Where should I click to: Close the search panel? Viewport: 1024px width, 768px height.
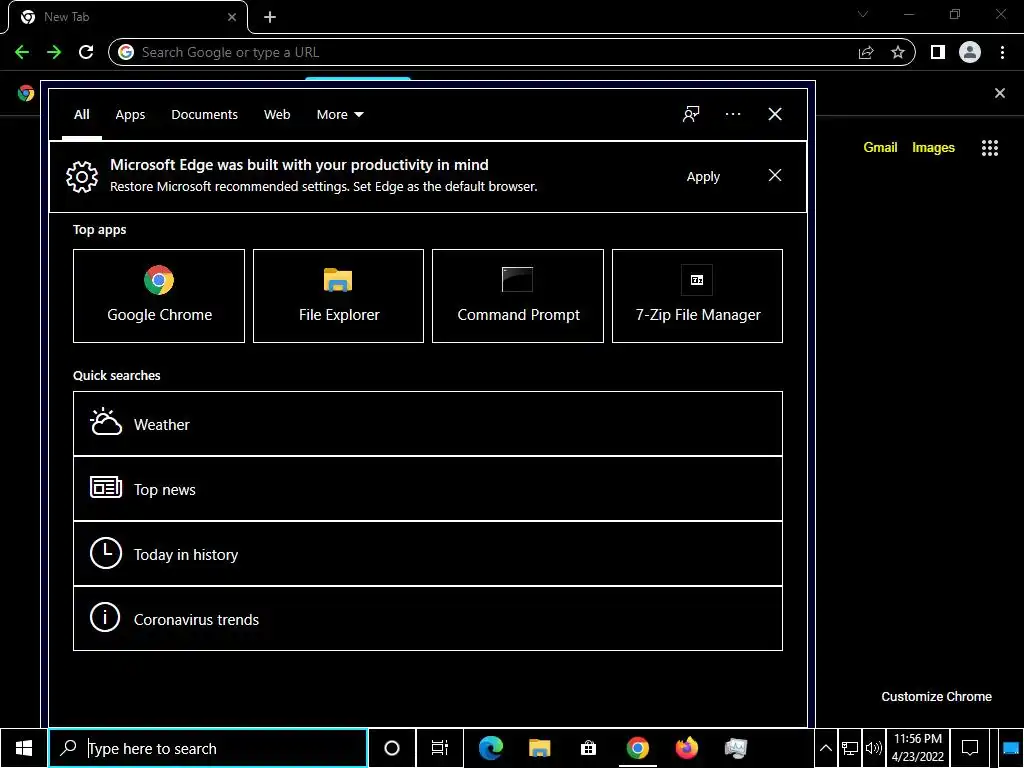[775, 114]
